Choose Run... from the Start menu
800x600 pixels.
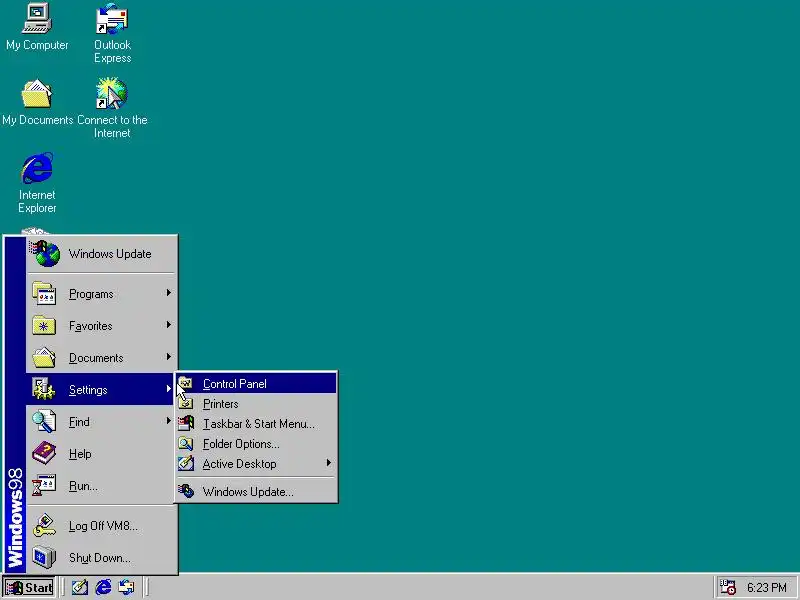click(102, 486)
